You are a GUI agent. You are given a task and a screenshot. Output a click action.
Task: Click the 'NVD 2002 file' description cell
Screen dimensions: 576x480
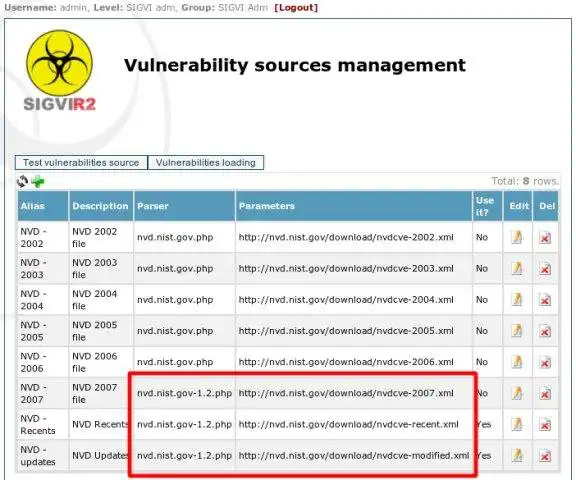[x=101, y=238]
